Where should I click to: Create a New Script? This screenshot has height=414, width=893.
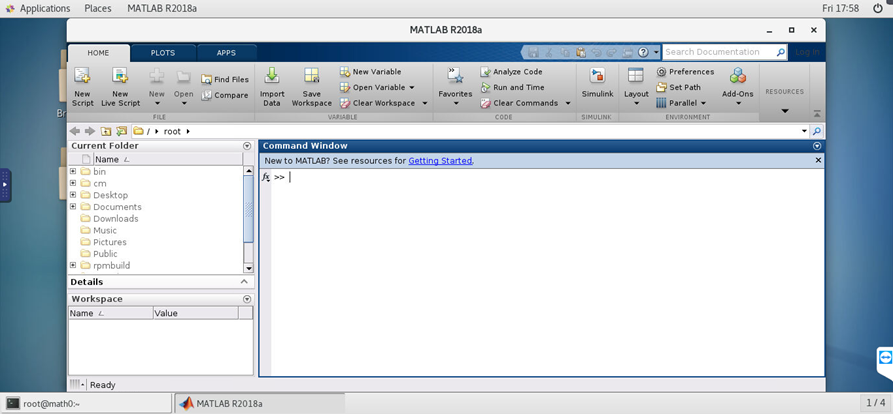83,87
